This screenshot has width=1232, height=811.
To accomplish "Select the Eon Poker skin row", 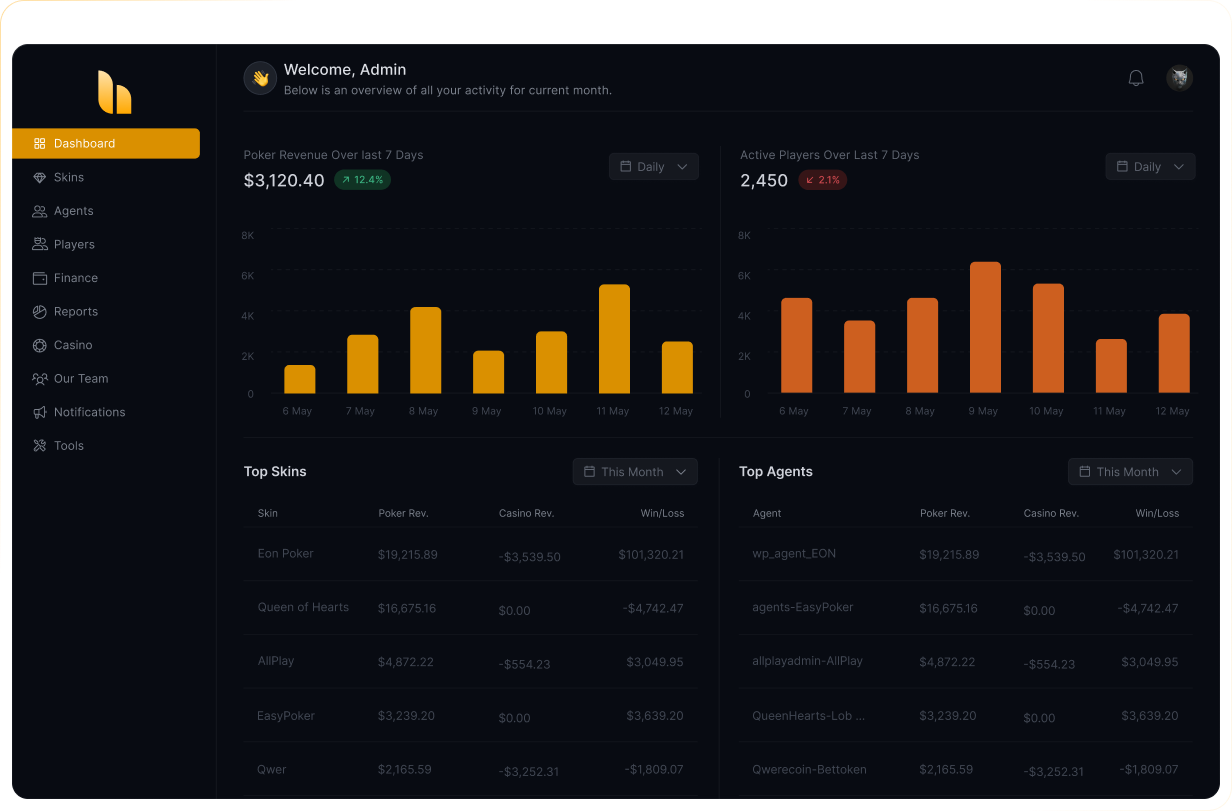I will point(470,554).
